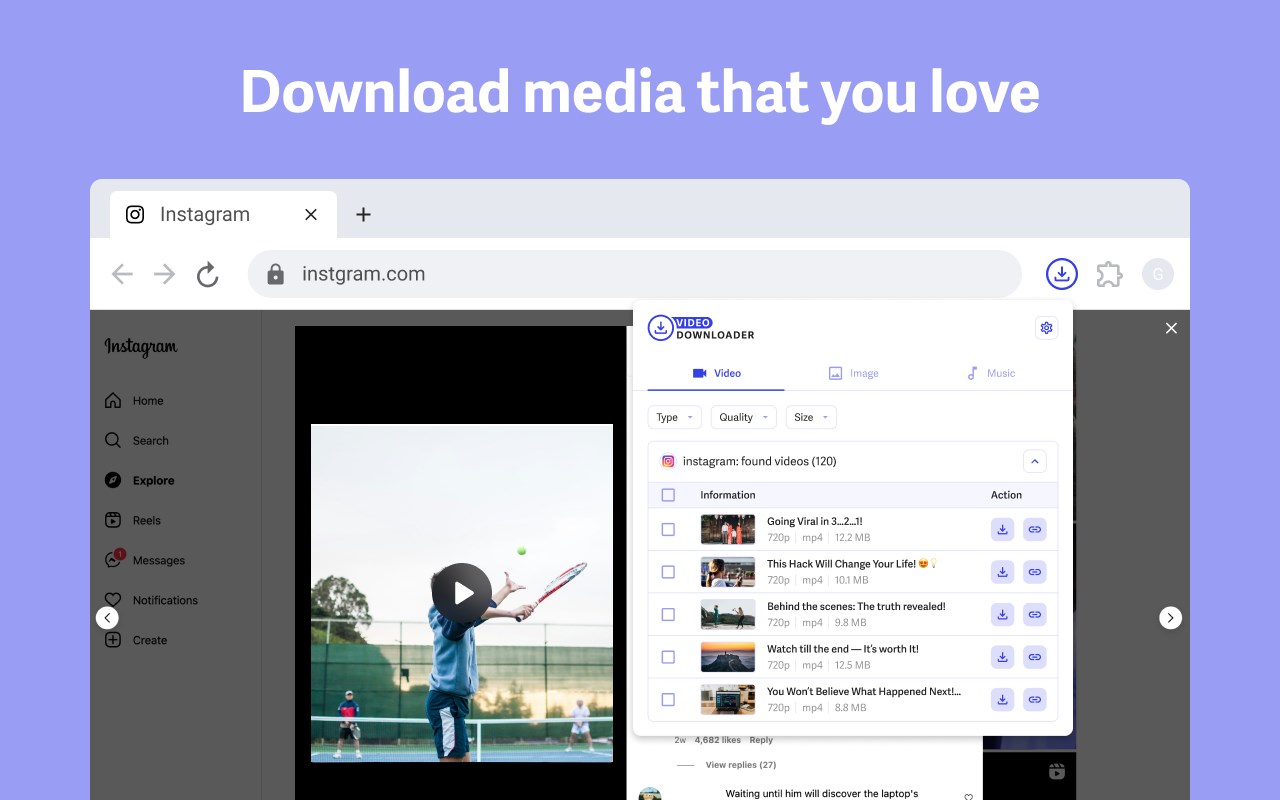Tick the checkbox for 'You Won't Believe What Happened Next!'
The height and width of the screenshot is (800, 1280).
[x=668, y=699]
